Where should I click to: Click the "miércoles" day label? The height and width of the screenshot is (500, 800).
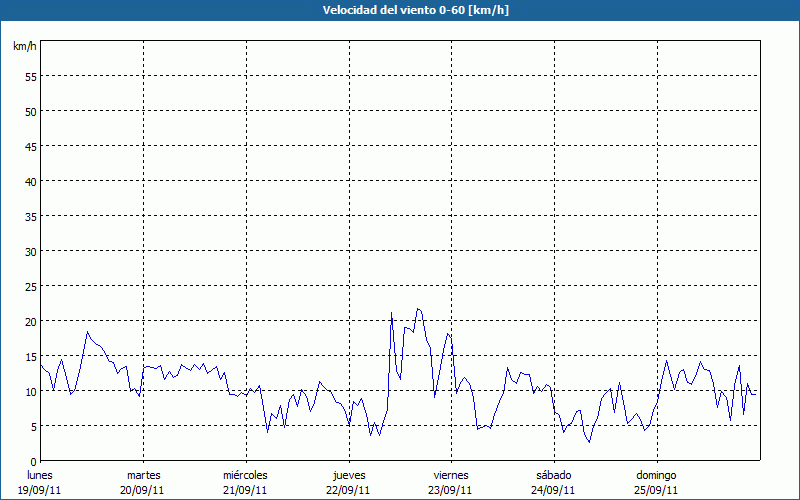coord(245,475)
